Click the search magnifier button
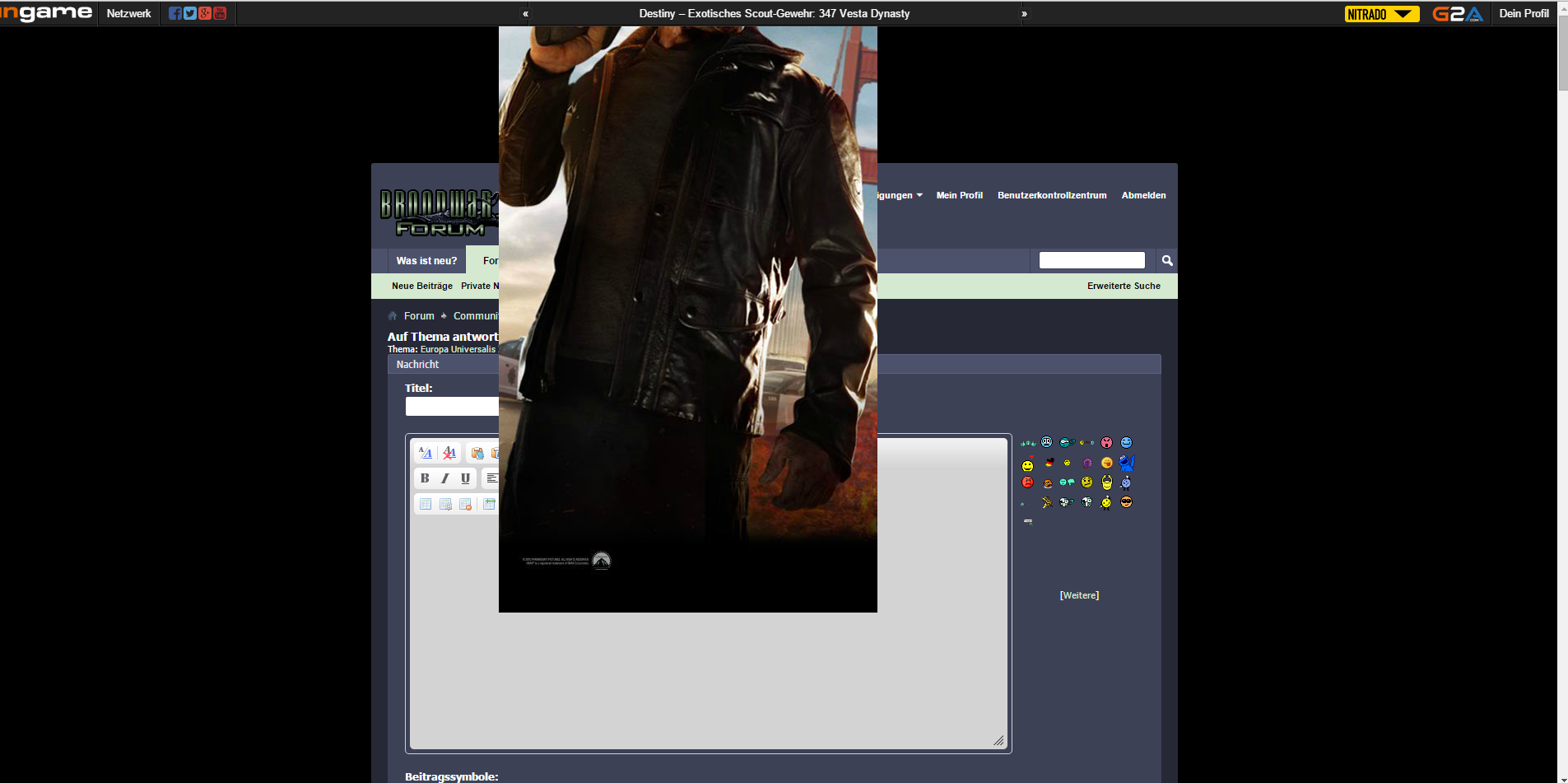Screen dimensions: 1568x783 1167,260
